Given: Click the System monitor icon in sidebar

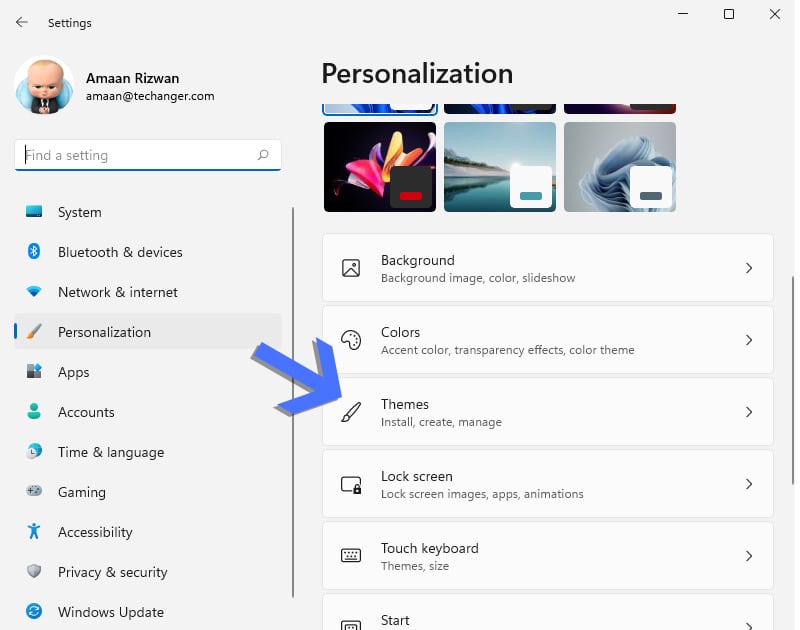Looking at the screenshot, I should tap(34, 212).
